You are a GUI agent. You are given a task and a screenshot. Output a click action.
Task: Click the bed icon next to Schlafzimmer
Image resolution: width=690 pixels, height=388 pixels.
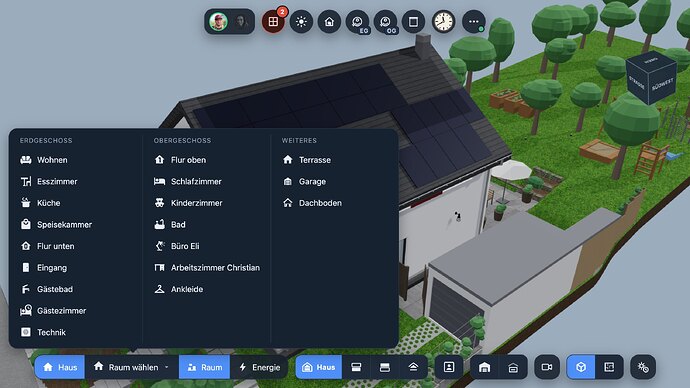[159, 181]
